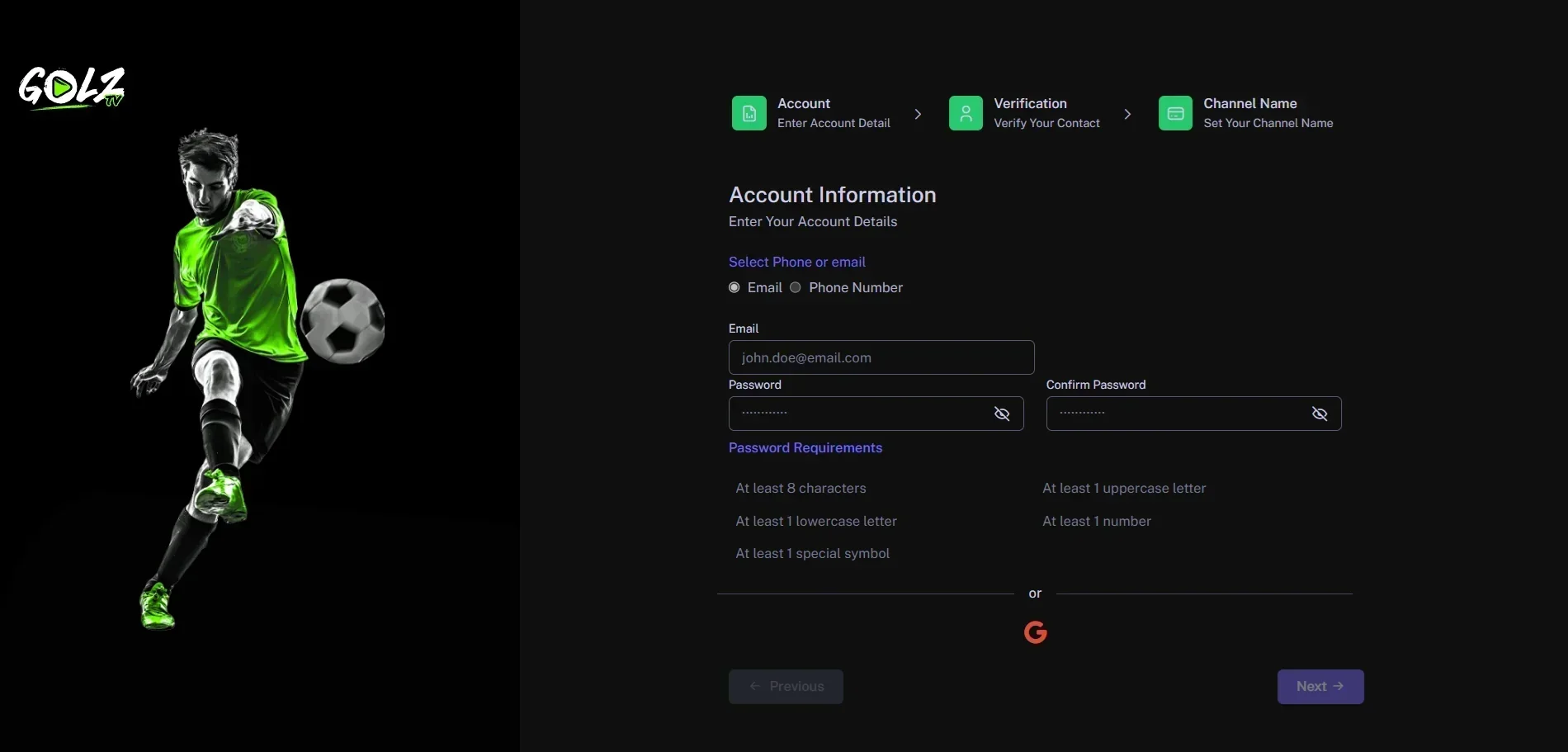Open the Channel Name step tab
Viewport: 1568px width, 752px height.
(x=1268, y=113)
